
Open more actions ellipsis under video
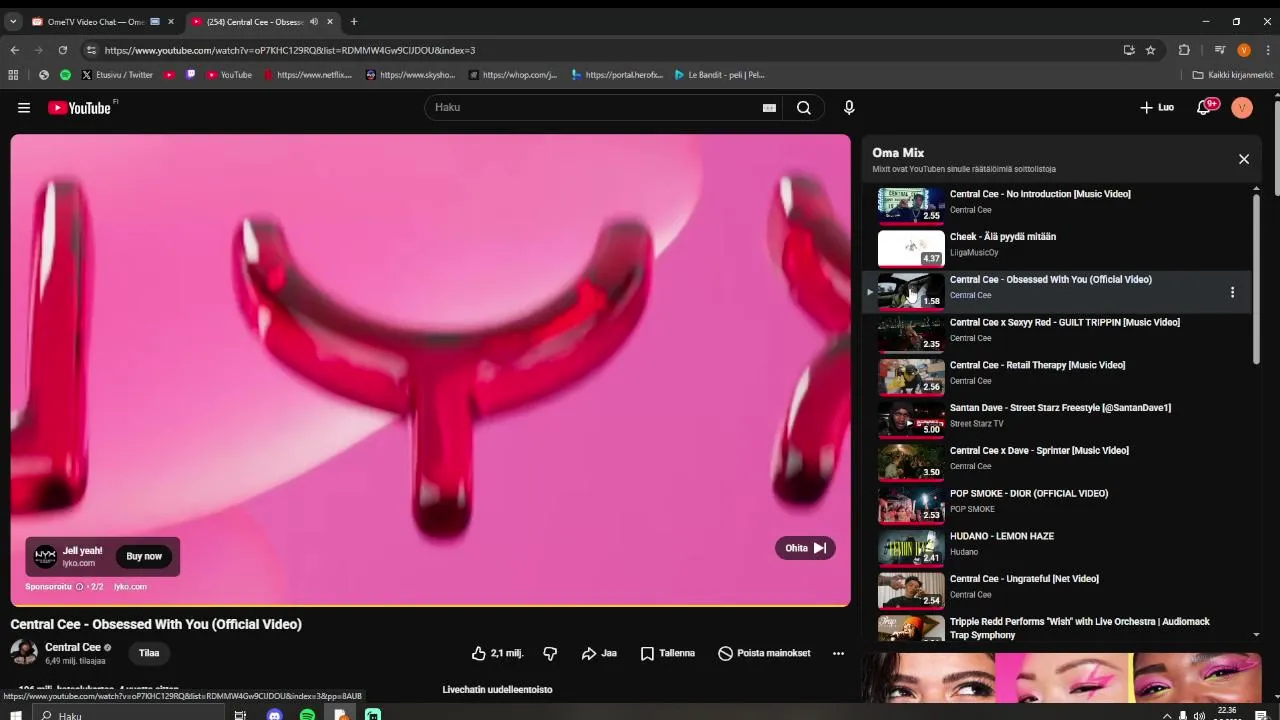838,653
